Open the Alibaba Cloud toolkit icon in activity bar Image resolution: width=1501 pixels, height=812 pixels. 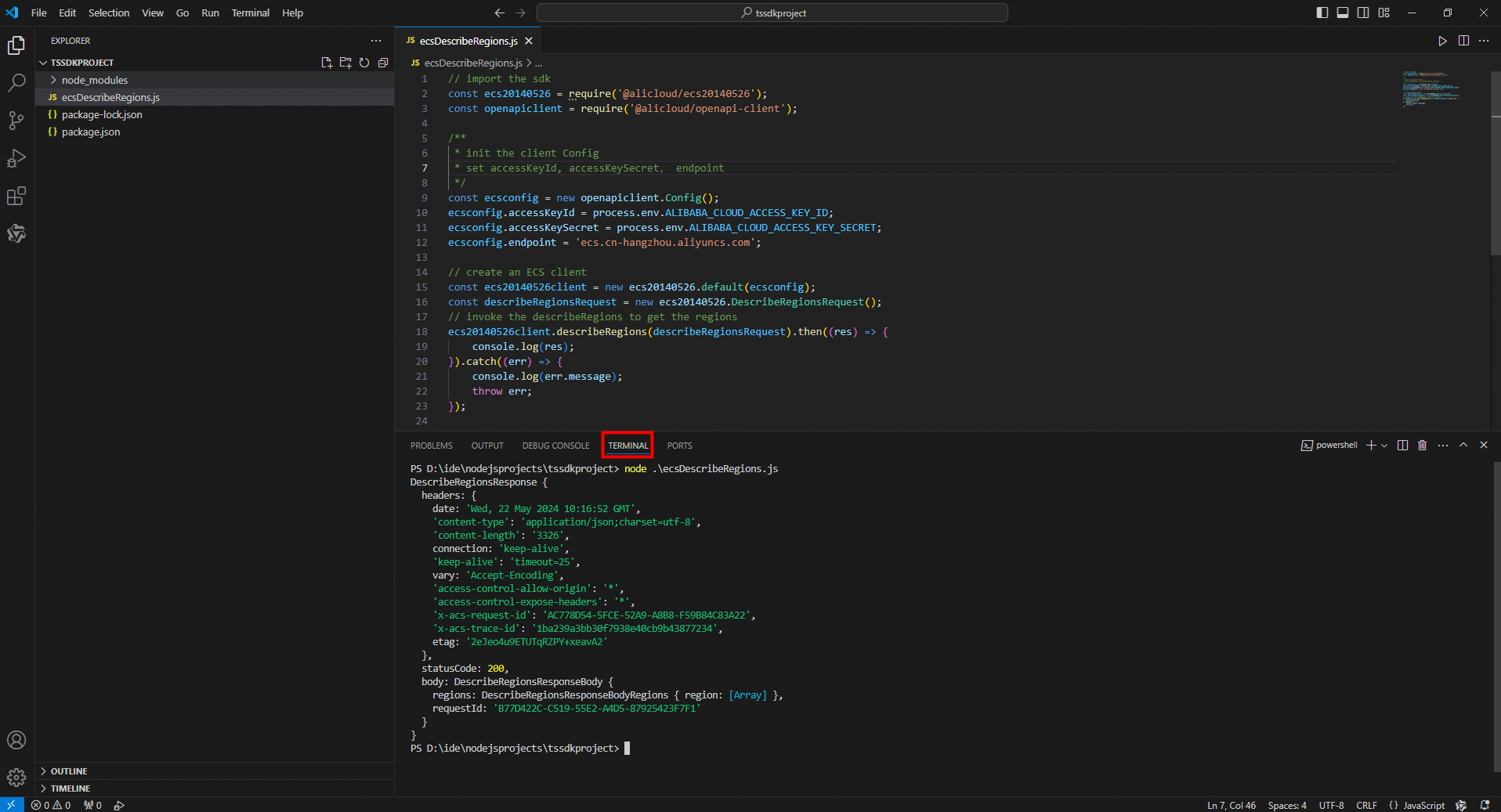pos(16,233)
